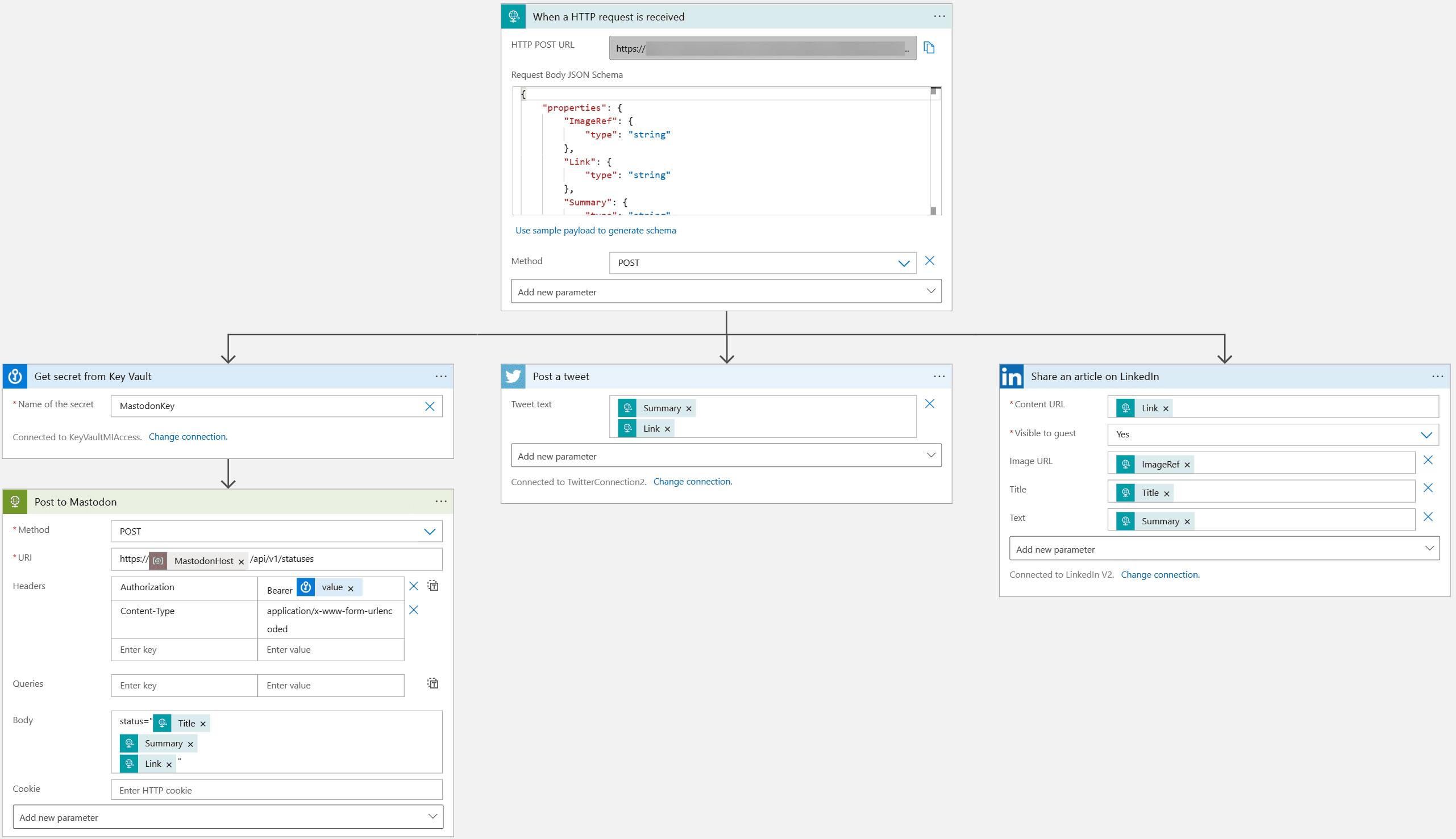1456x839 pixels.
Task: Remove Link token from Mastodon Body
Action: point(169,765)
